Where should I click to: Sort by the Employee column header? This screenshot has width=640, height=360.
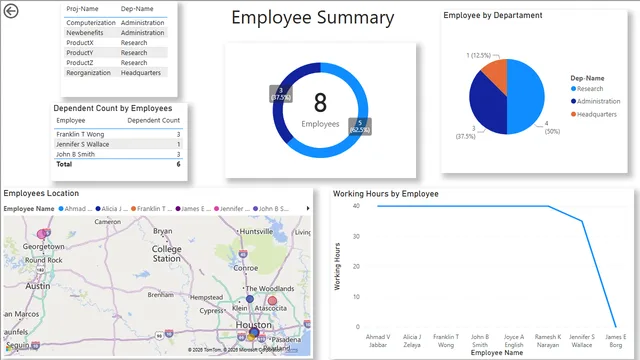[71, 120]
